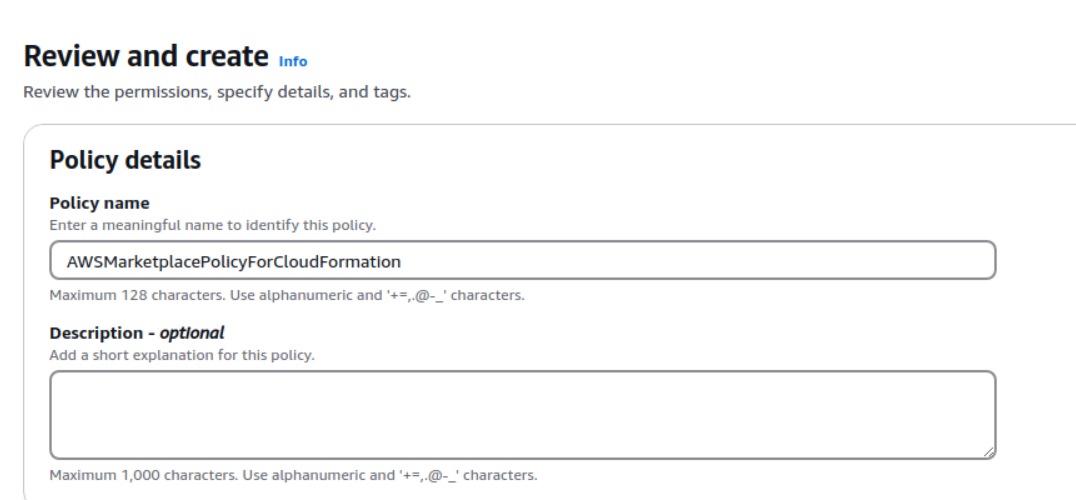This screenshot has height=500, width=1076.
Task: Click blank space inside Policy name field
Action: 700,260
